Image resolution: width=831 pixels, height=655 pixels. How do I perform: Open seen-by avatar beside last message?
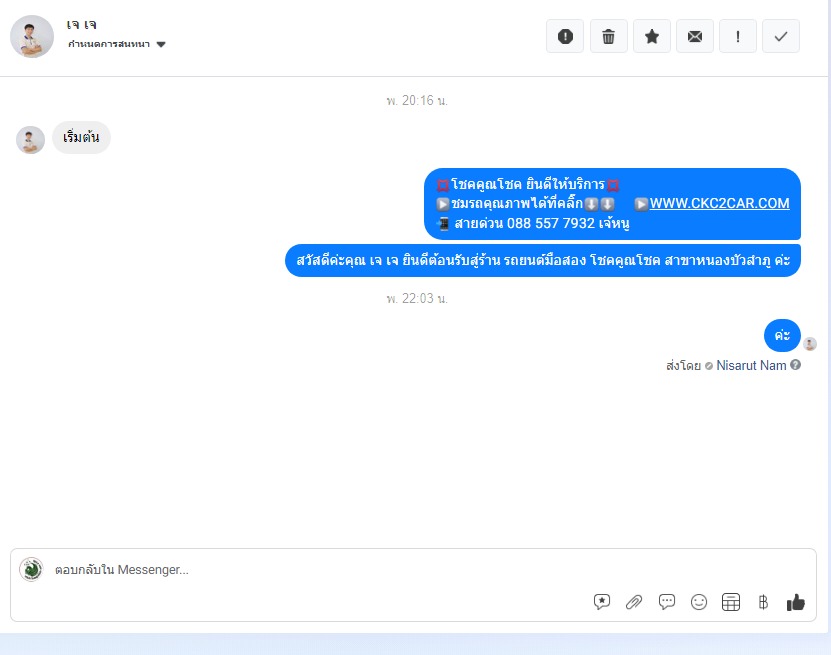pyautogui.click(x=810, y=344)
